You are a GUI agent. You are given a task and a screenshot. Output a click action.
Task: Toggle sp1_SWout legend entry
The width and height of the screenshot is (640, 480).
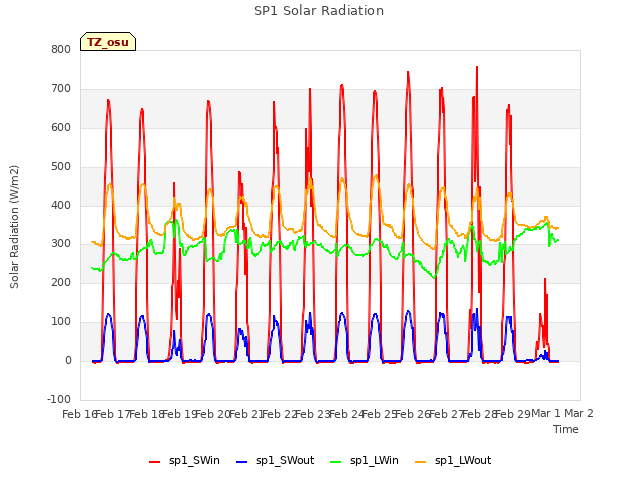coord(275,460)
